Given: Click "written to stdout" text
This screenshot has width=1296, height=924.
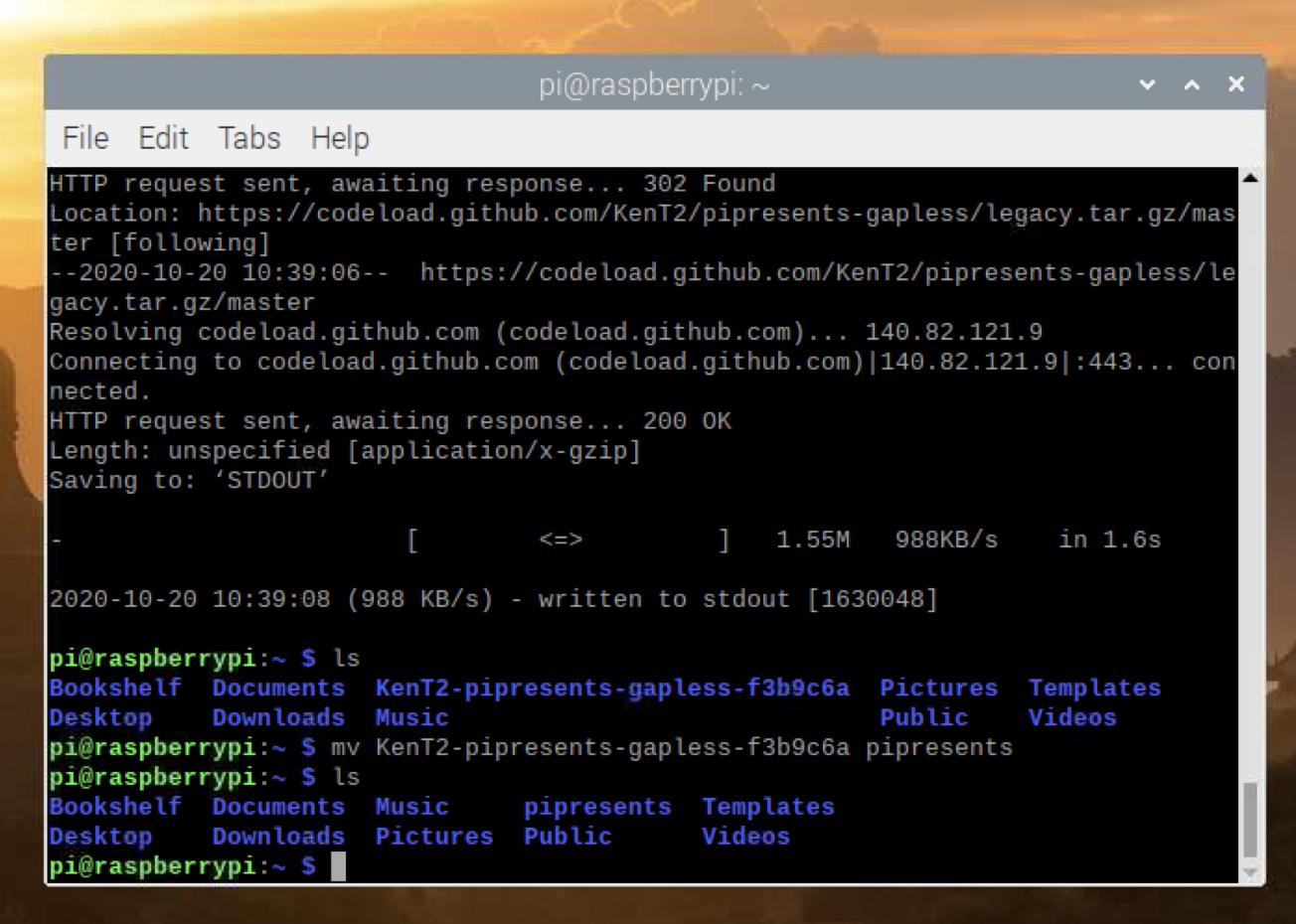Looking at the screenshot, I should point(664,600).
